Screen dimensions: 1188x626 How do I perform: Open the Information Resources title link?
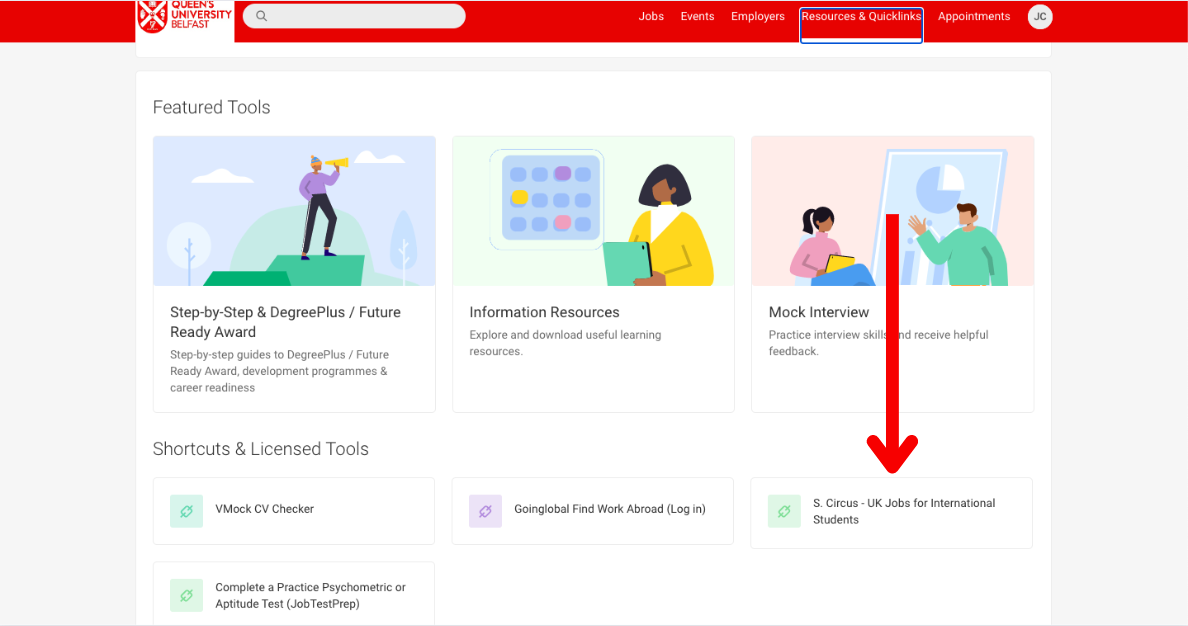pos(544,312)
